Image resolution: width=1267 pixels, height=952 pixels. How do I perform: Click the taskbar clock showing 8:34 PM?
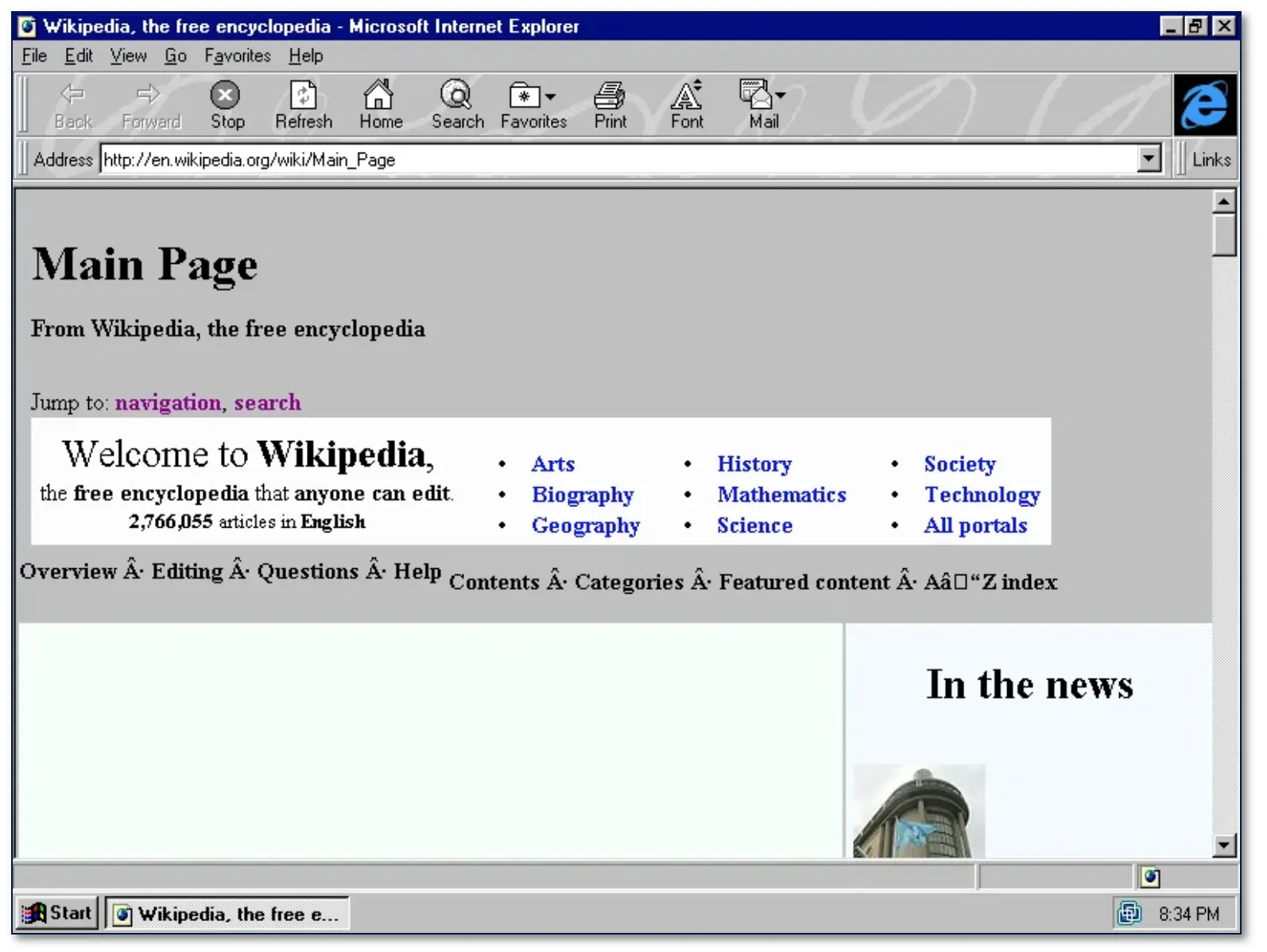pyautogui.click(x=1188, y=914)
